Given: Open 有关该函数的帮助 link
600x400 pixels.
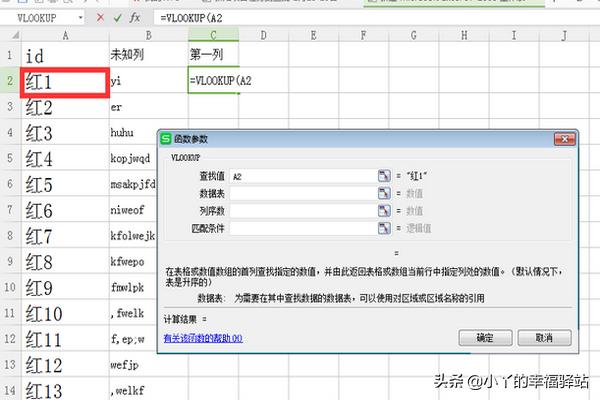Looking at the screenshot, I should coord(203,338).
